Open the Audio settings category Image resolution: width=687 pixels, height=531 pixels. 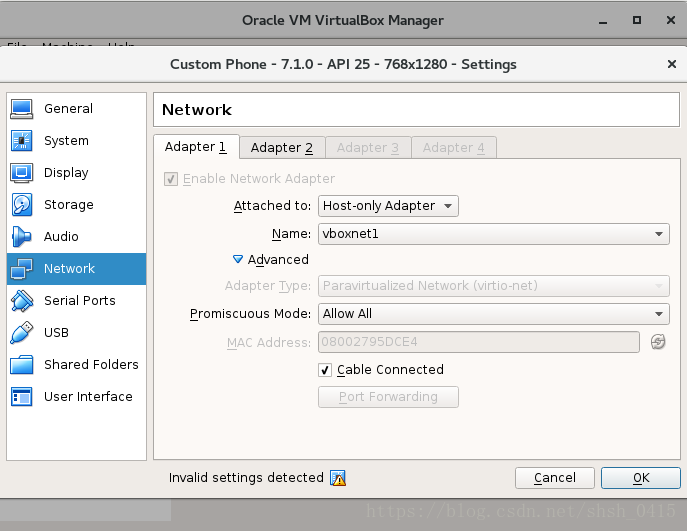pyautogui.click(x=77, y=237)
